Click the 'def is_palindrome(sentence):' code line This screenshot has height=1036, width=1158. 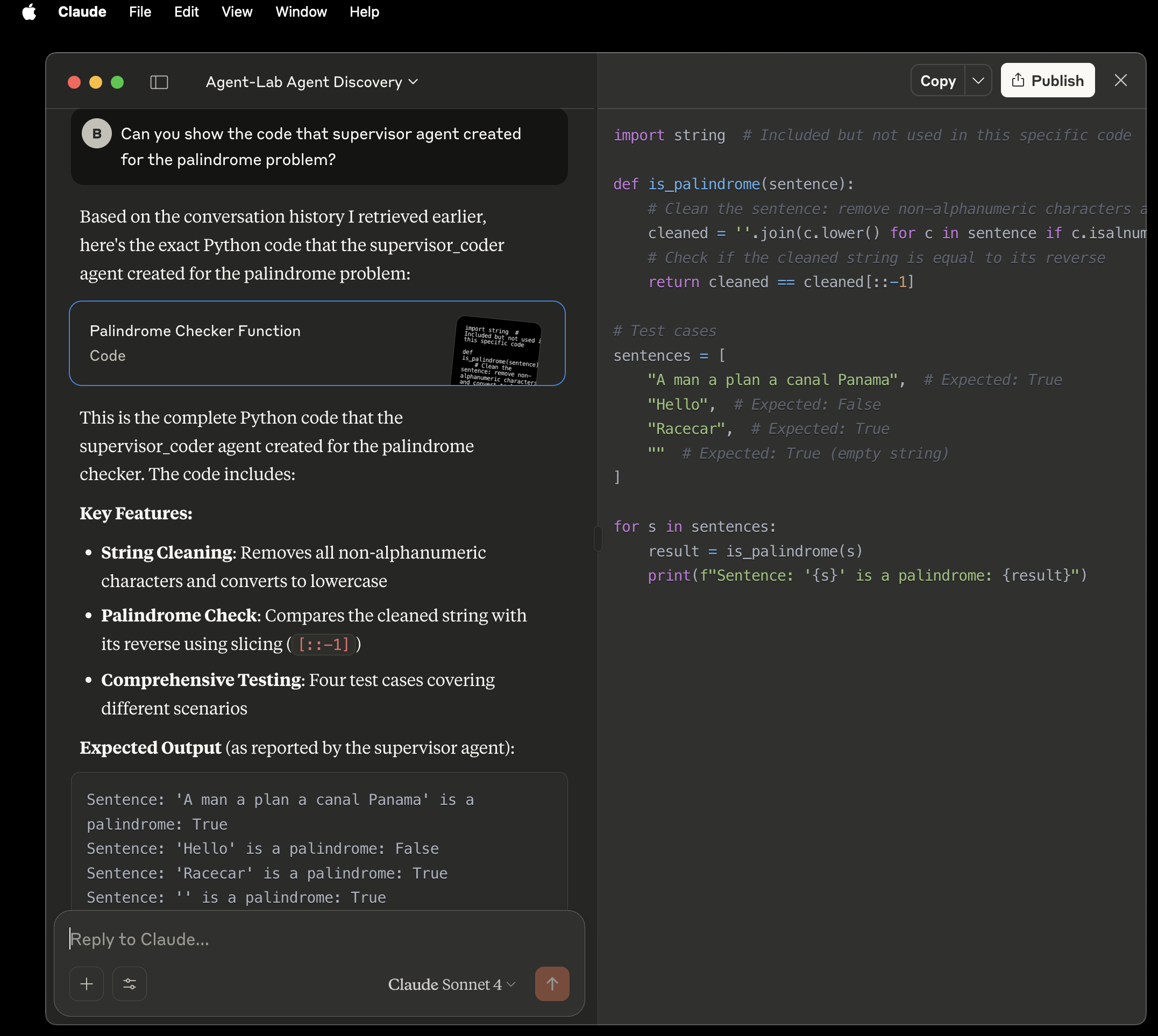(x=734, y=184)
